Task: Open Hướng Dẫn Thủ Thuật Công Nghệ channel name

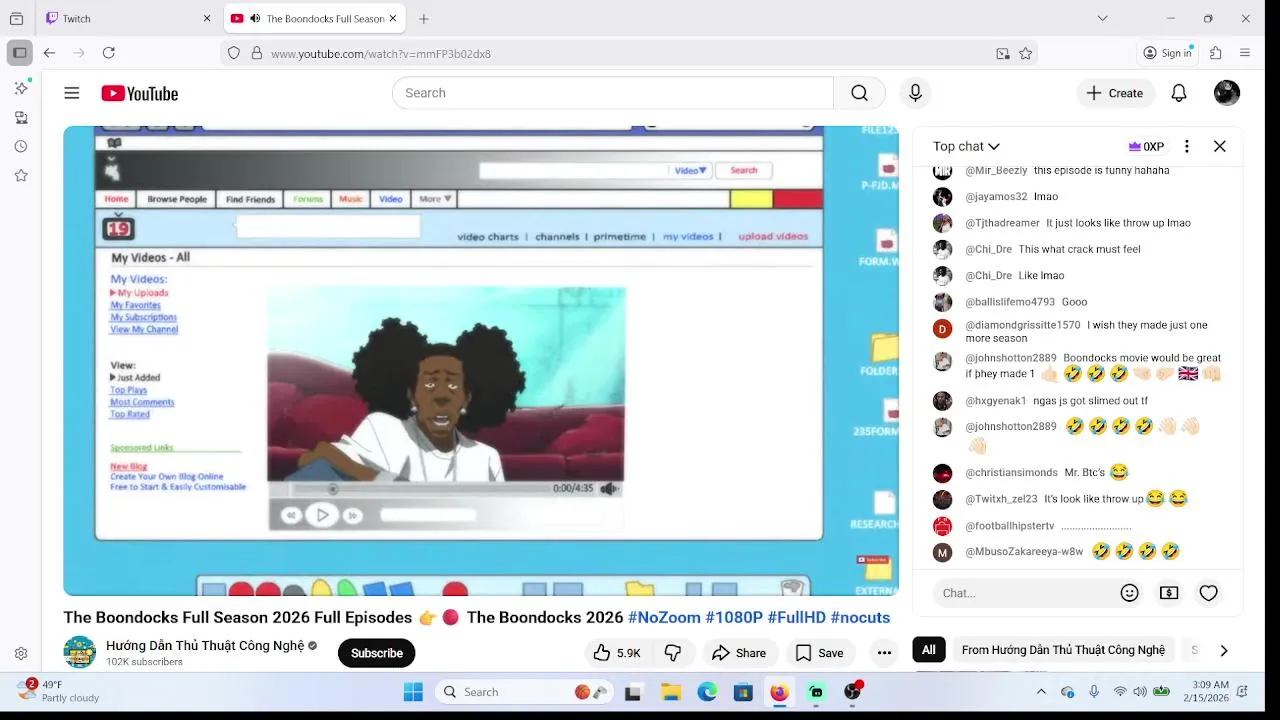Action: [205, 645]
